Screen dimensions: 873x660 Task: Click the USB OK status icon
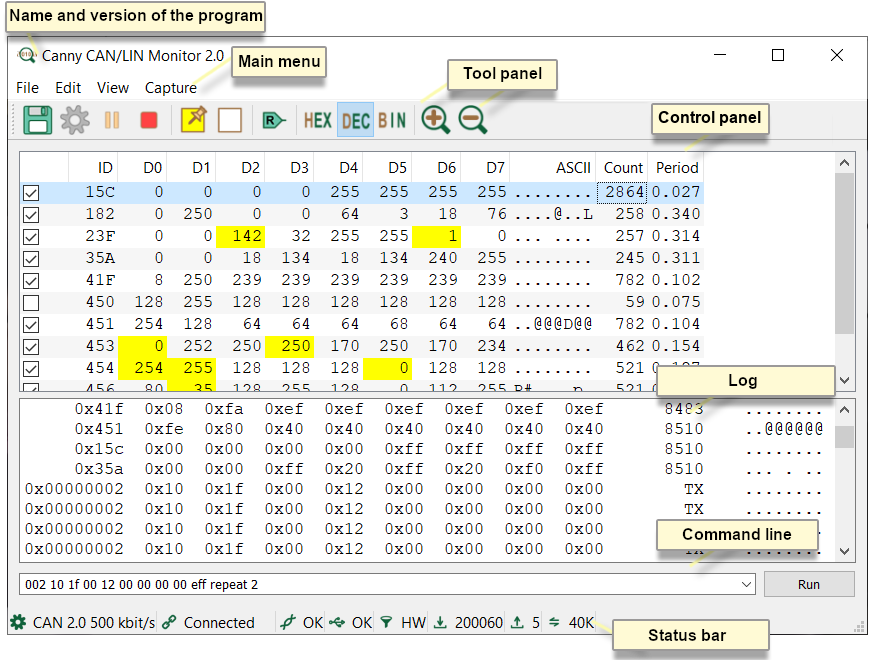click(337, 622)
